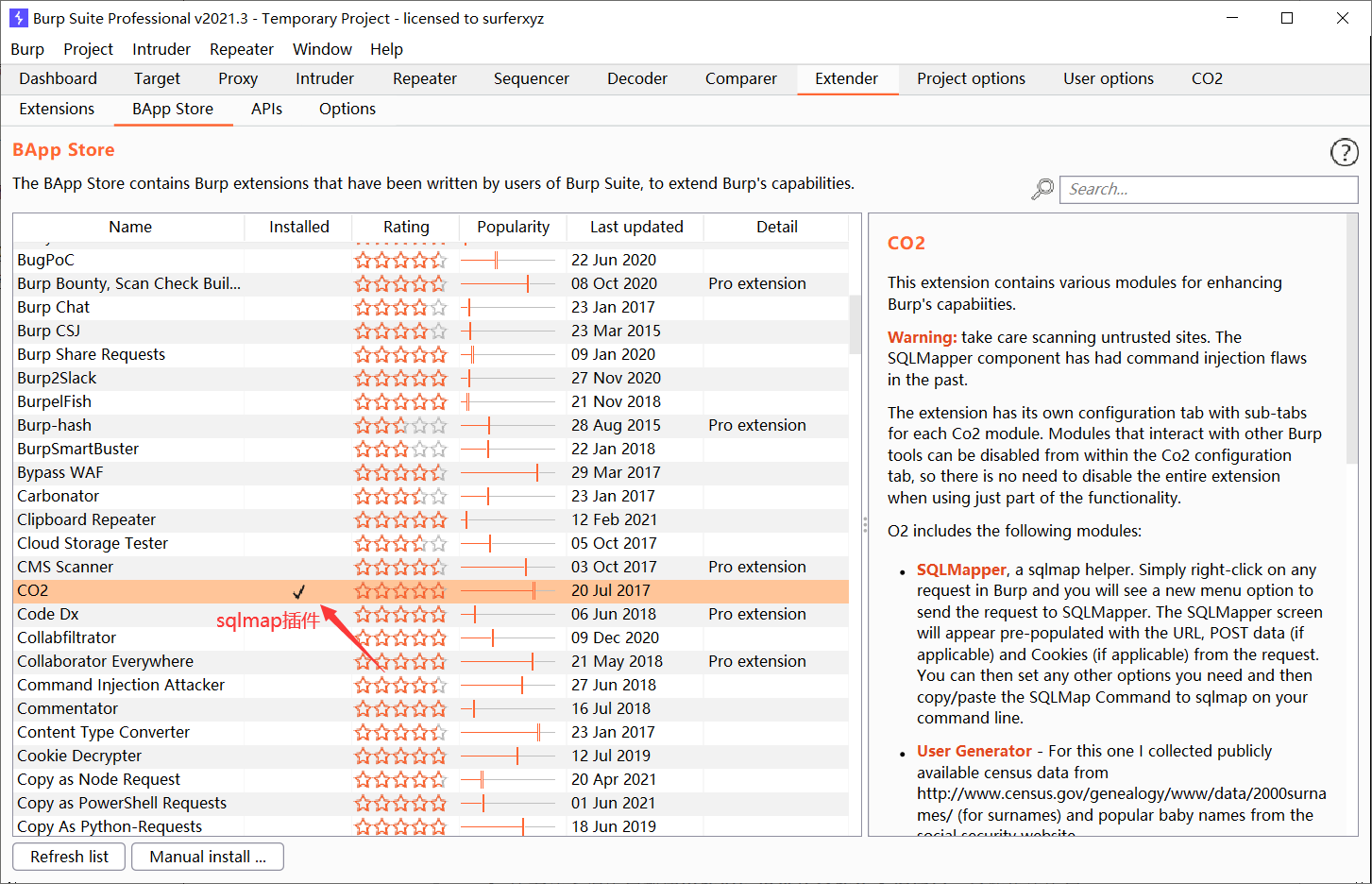
Task: Open the Window menu
Action: pos(322,49)
